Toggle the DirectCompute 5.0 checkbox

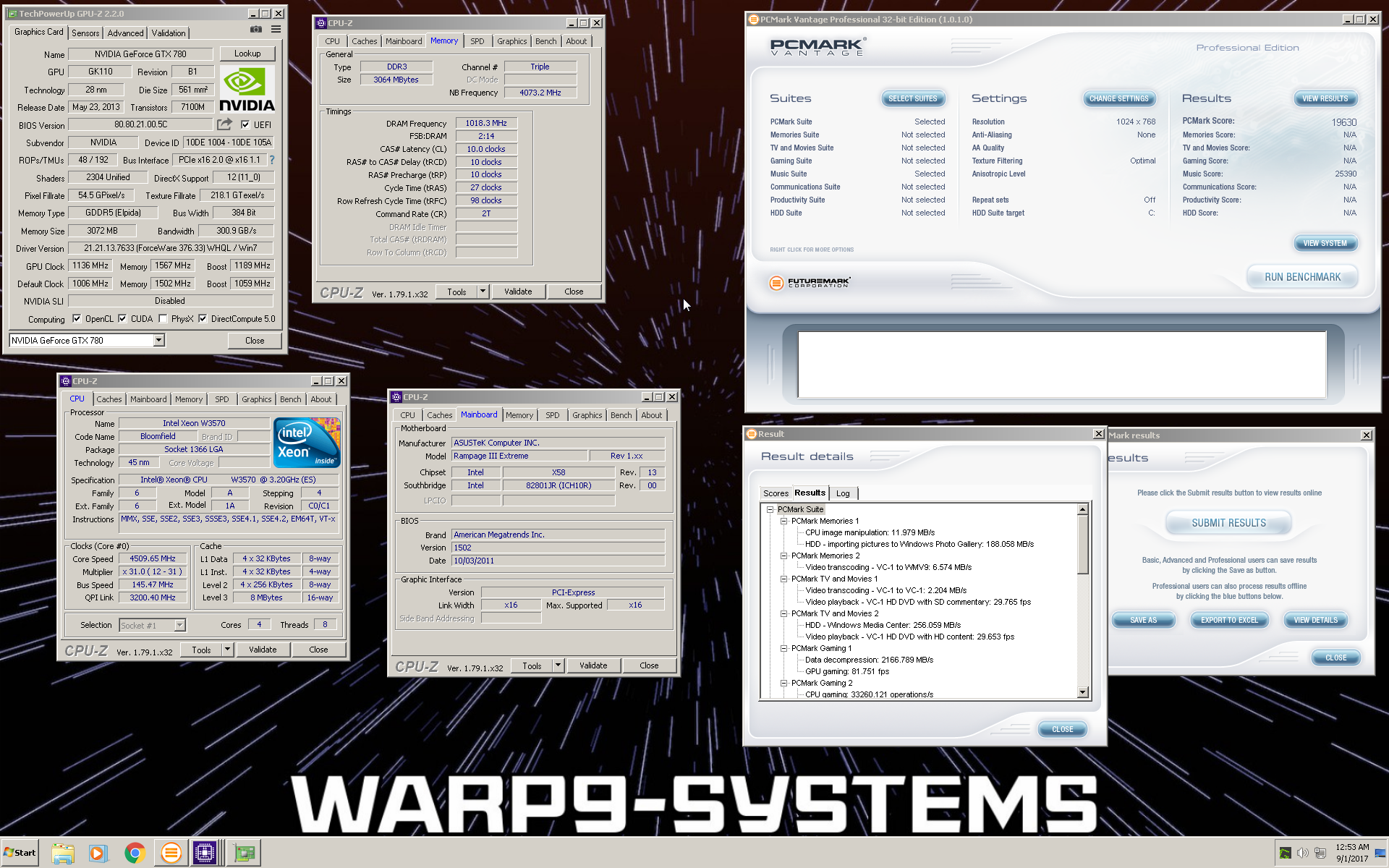click(203, 318)
